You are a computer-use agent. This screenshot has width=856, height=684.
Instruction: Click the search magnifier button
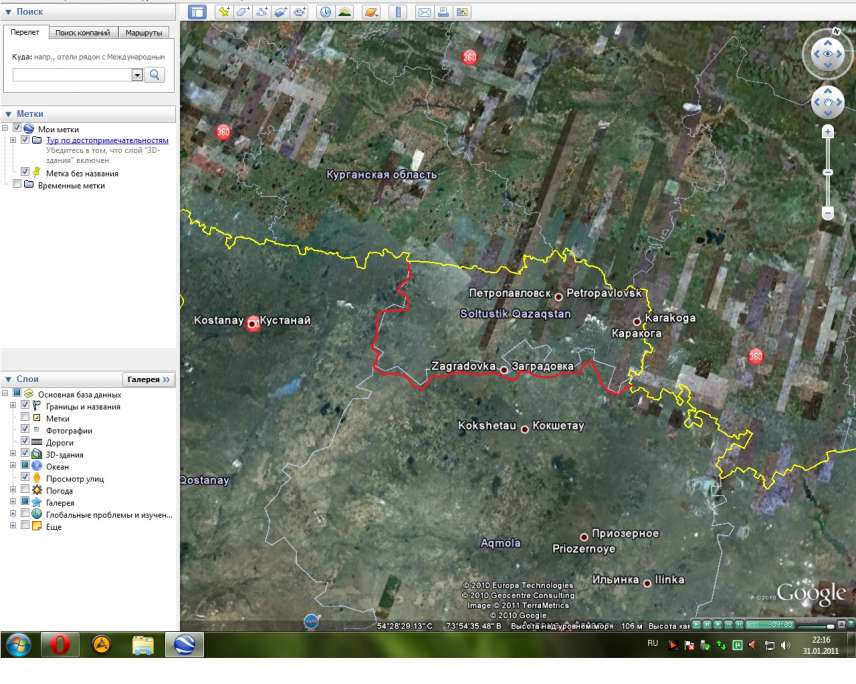click(156, 75)
